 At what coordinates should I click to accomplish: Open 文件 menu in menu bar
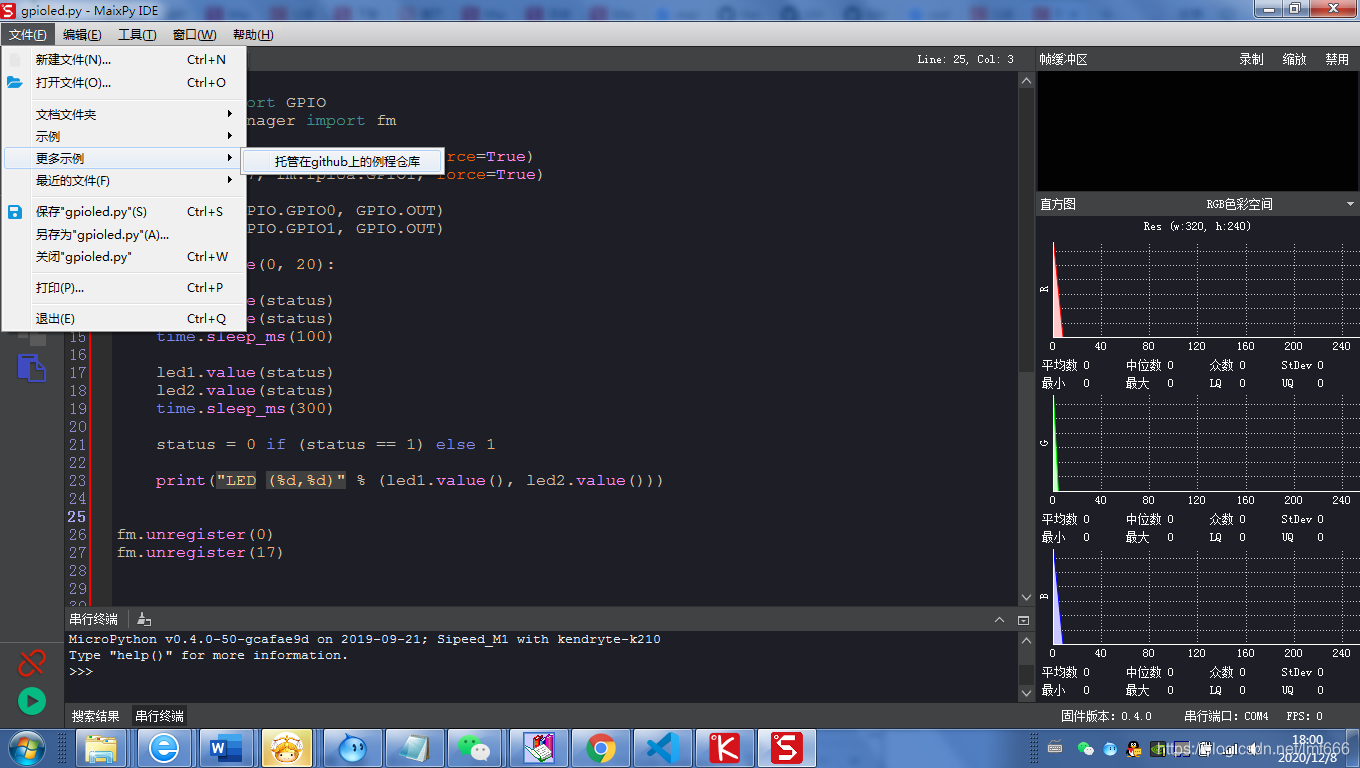pos(28,35)
